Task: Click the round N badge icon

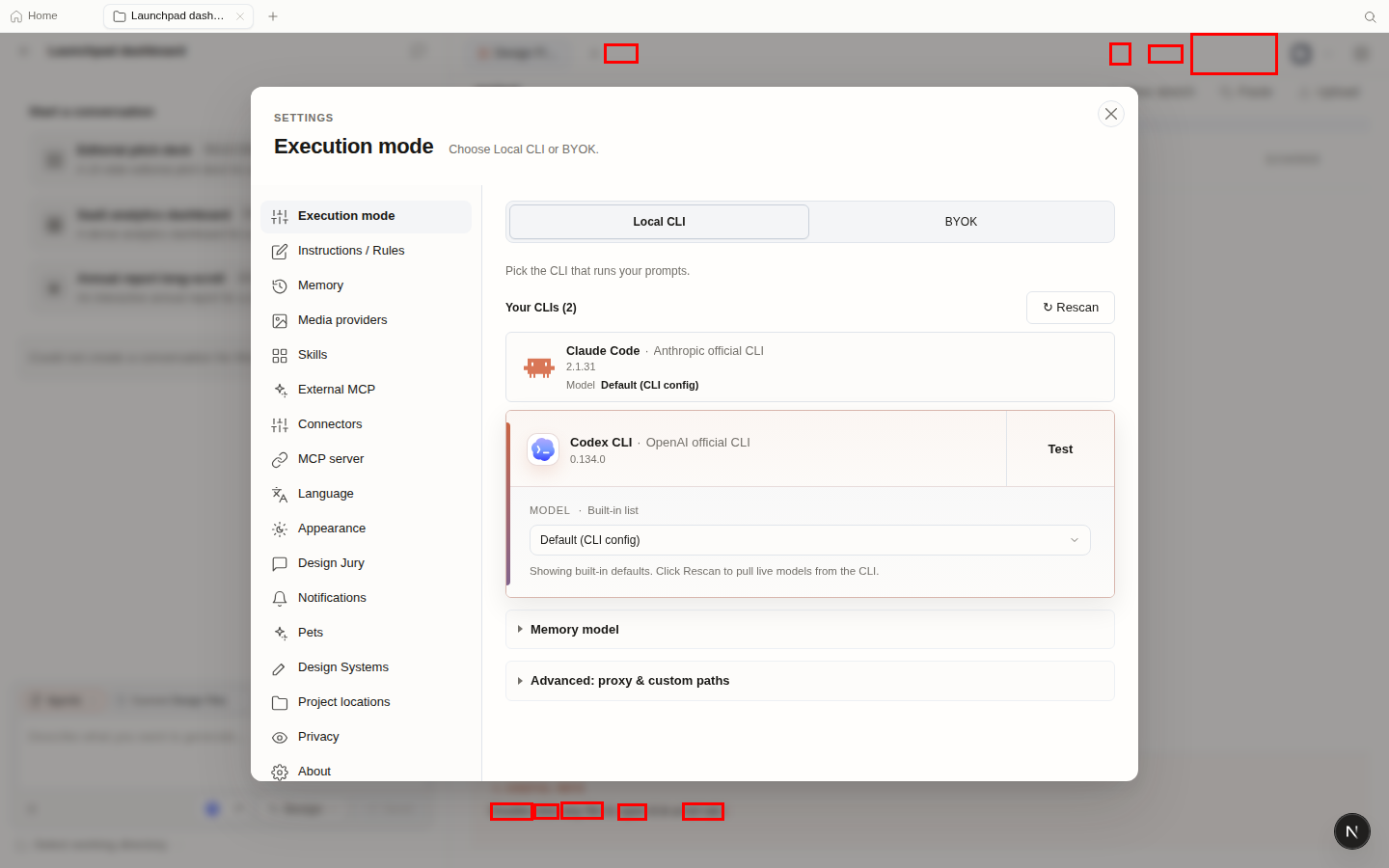Action: tap(1352, 831)
